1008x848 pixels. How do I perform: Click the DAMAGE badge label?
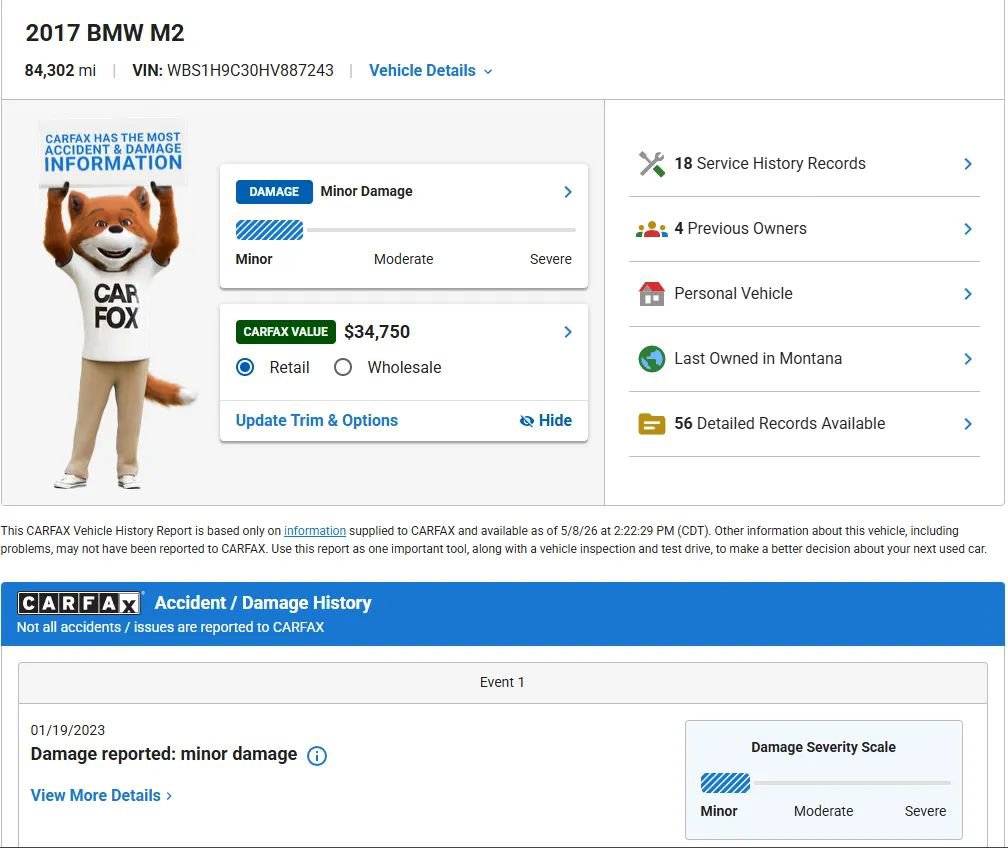click(274, 192)
